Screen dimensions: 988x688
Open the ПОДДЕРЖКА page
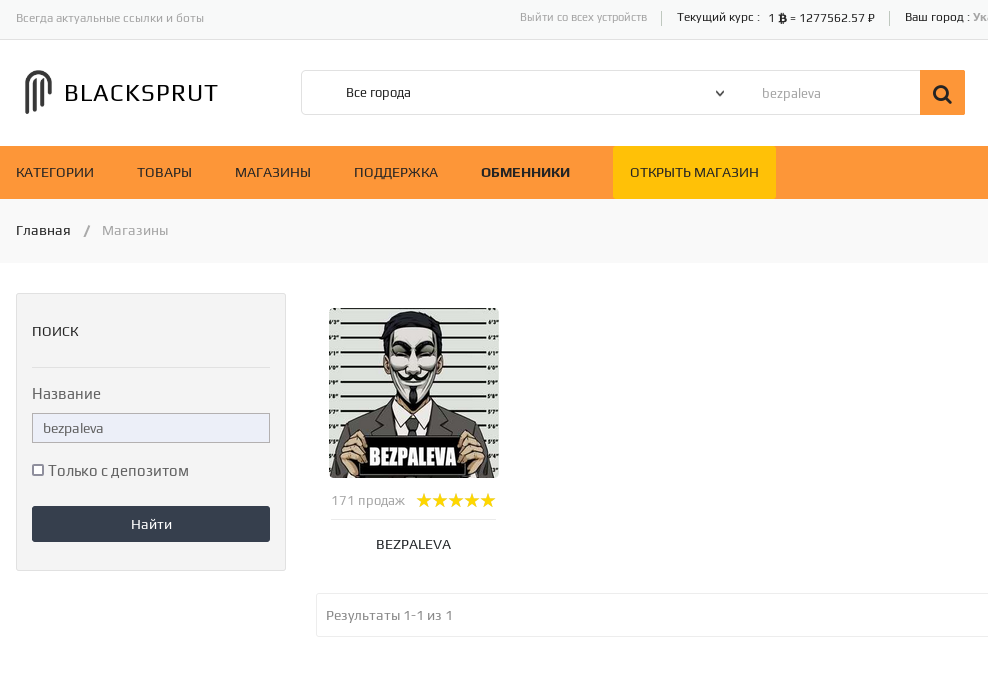396,173
